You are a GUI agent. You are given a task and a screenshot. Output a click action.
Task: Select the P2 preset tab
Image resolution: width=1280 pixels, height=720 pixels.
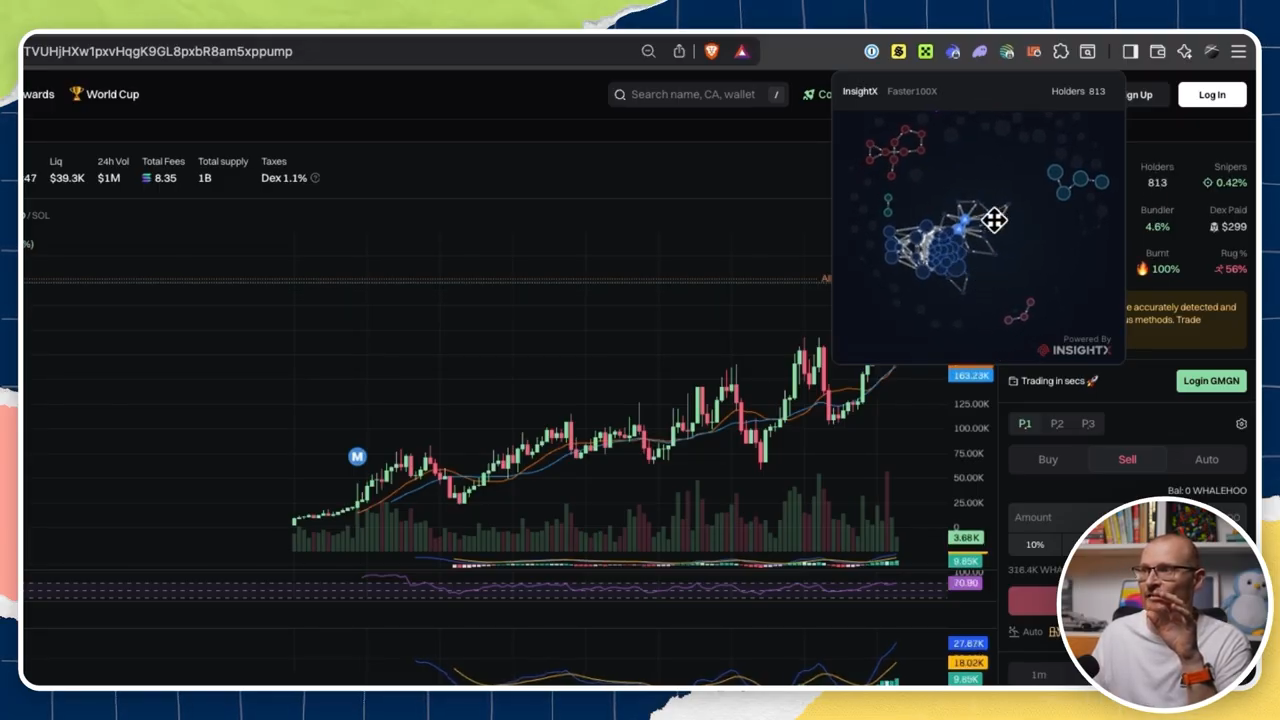tap(1057, 424)
